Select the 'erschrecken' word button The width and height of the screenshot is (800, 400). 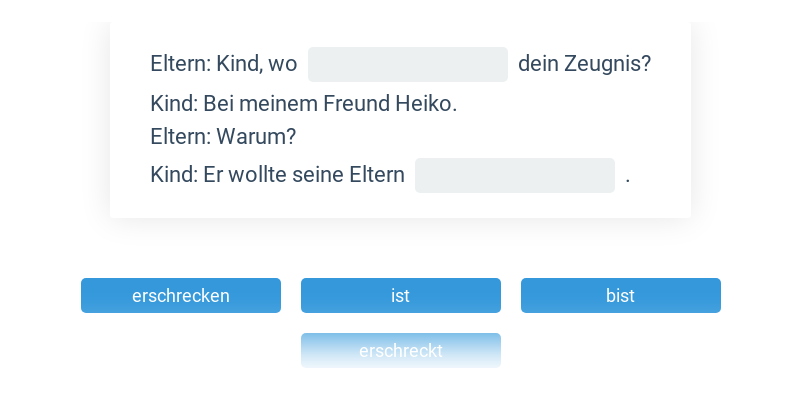point(181,295)
